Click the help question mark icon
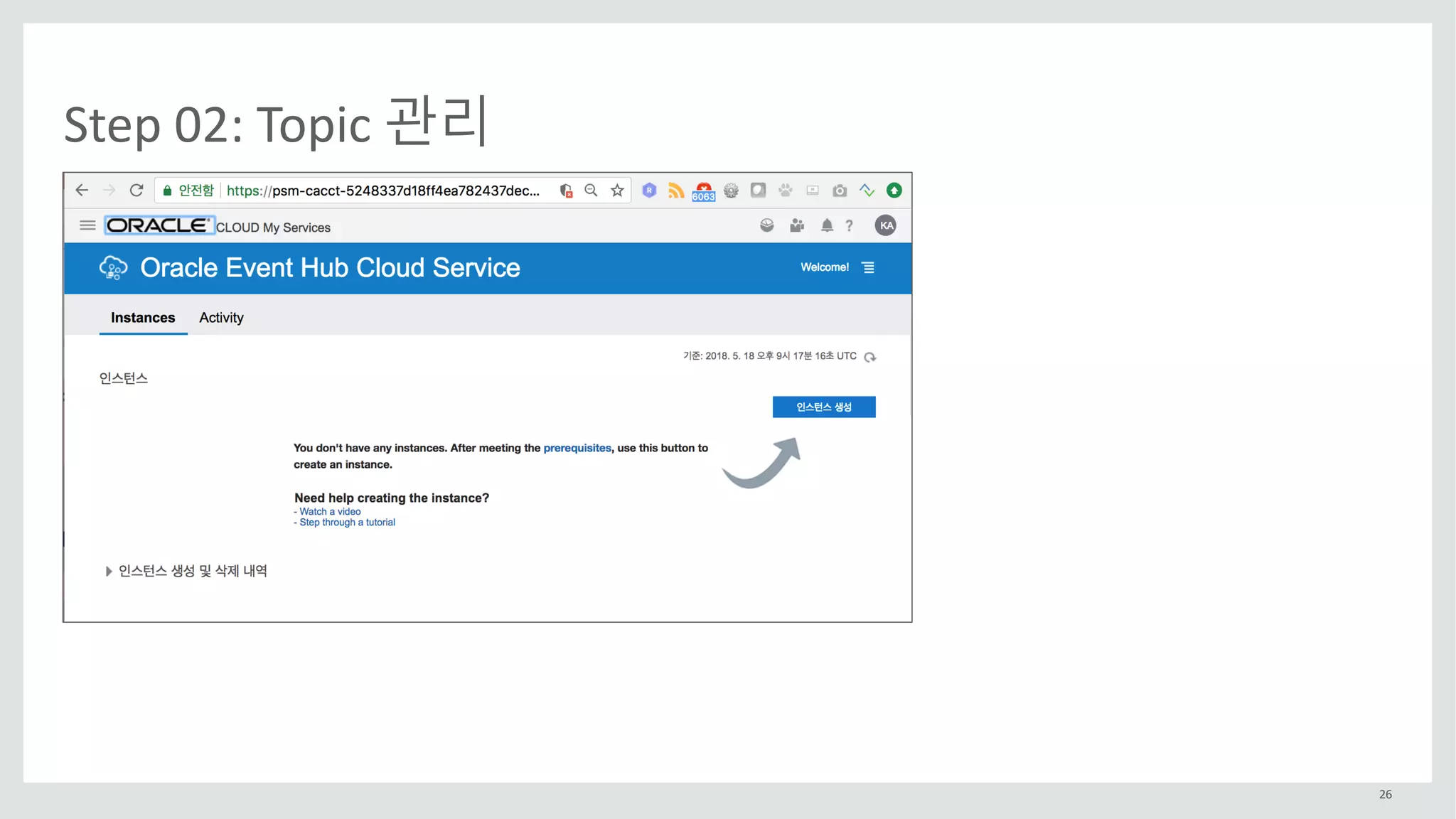The height and width of the screenshot is (819, 1456). [x=849, y=226]
